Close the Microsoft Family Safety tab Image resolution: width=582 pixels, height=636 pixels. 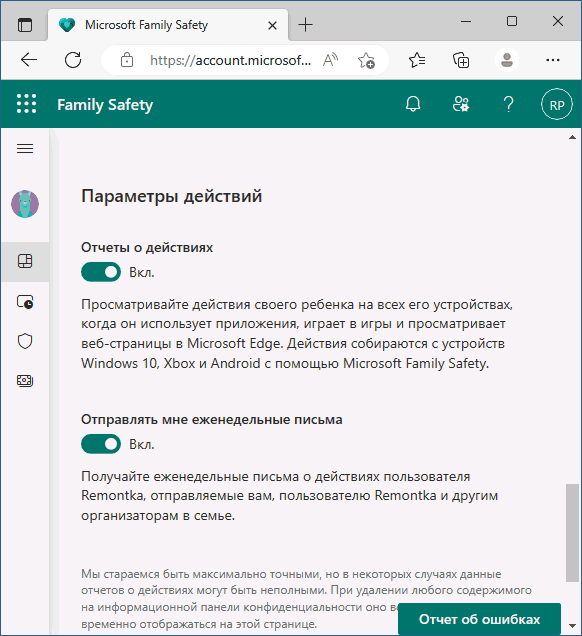(x=273, y=26)
